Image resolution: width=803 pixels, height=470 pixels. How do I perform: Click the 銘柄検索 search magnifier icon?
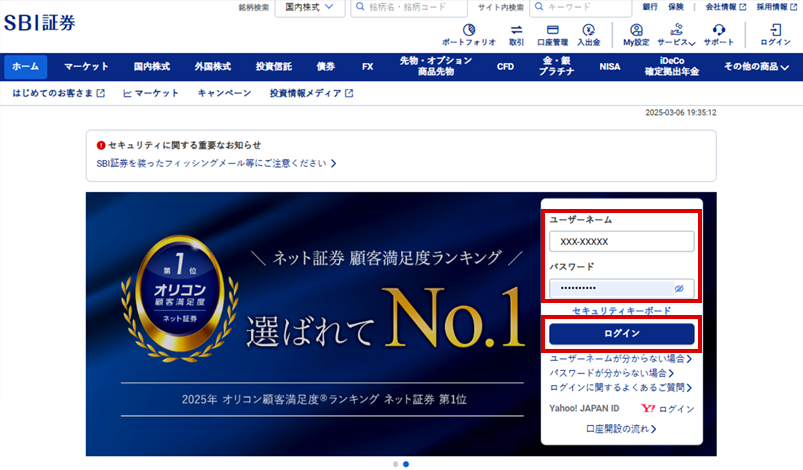point(360,7)
